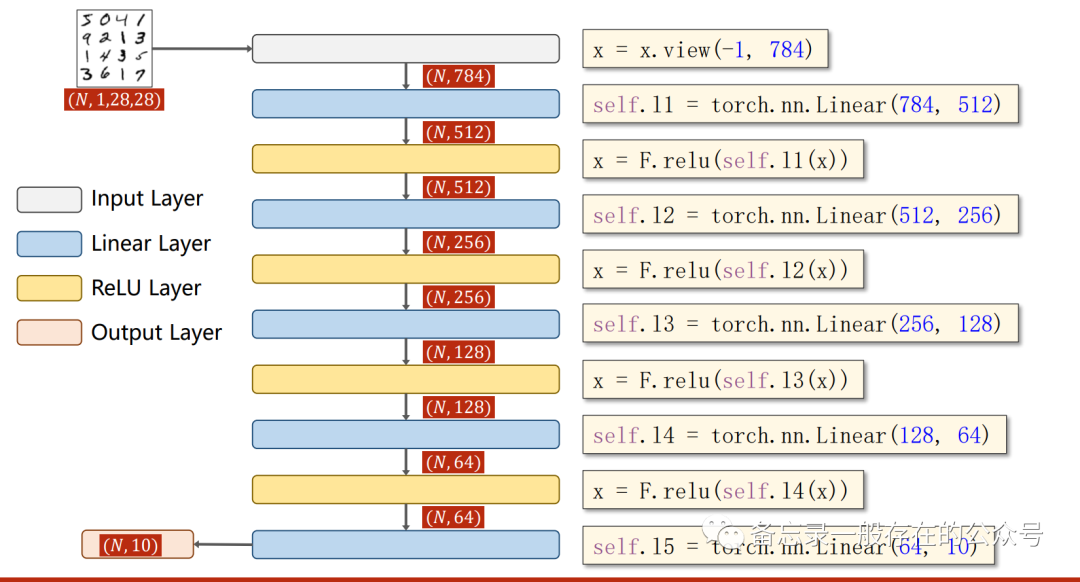Viewport: 1080px width, 582px height.
Task: Select the red (N, 784) shape label
Action: 458,76
